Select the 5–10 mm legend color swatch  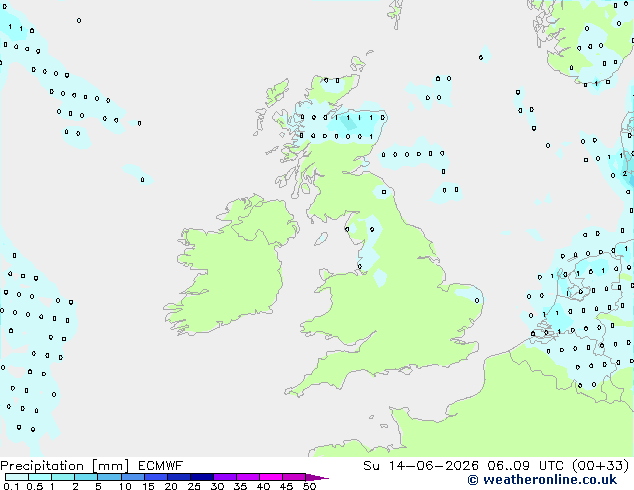(110, 477)
